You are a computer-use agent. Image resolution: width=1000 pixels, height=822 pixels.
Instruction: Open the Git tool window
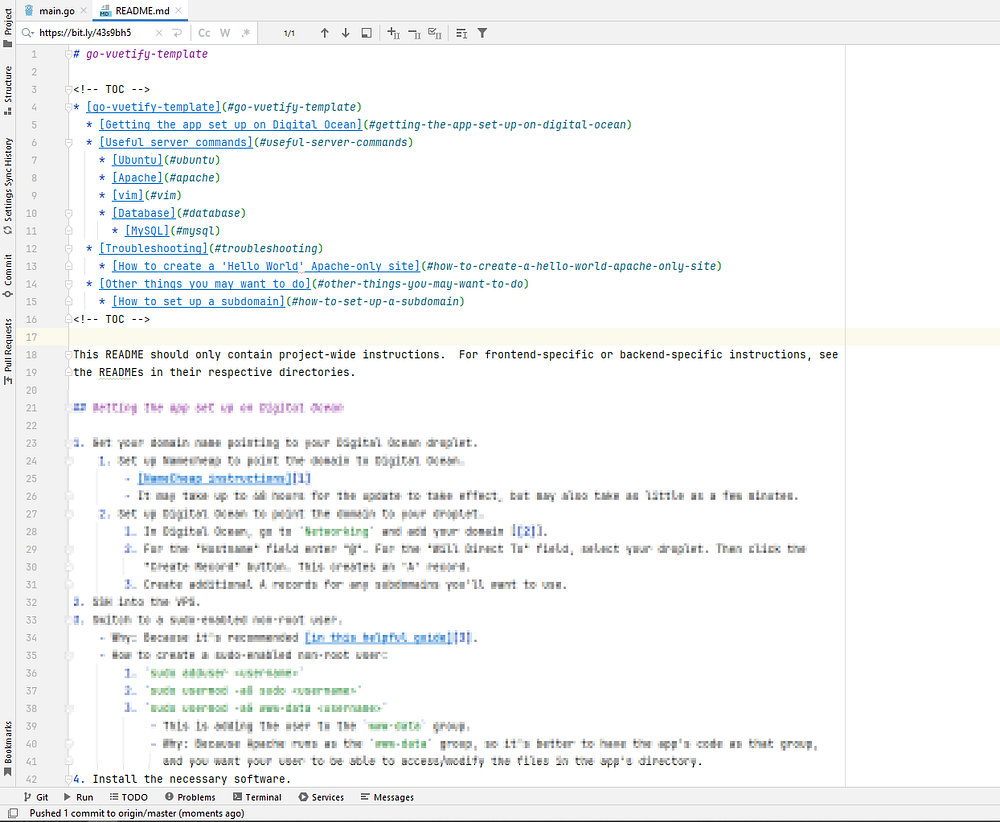[35, 797]
